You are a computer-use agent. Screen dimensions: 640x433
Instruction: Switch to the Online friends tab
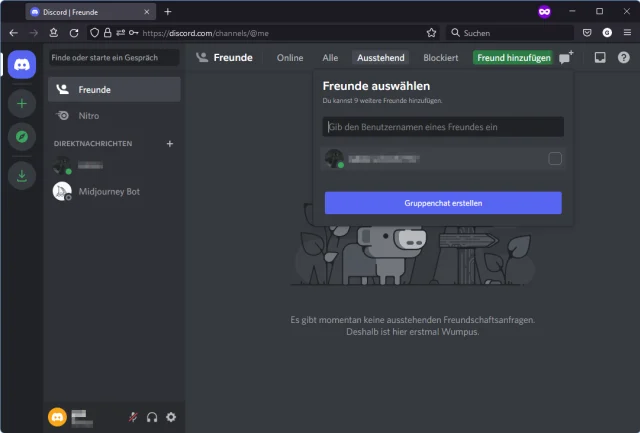(x=290, y=58)
